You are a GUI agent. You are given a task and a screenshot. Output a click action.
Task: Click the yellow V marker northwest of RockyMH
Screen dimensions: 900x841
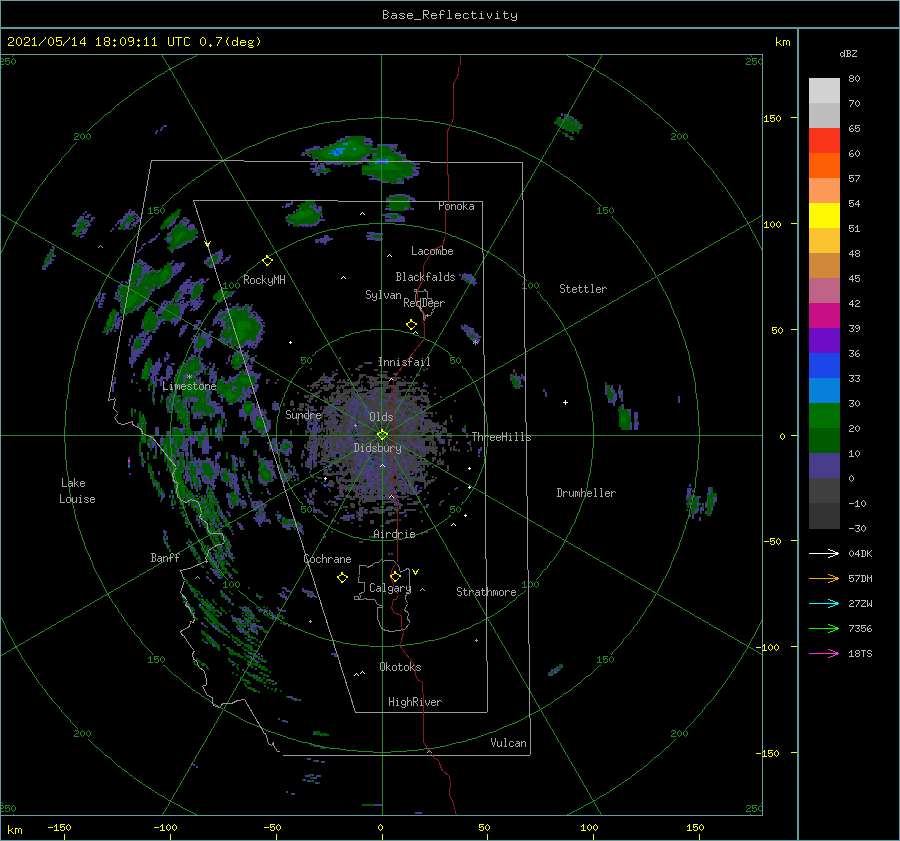pyautogui.click(x=208, y=244)
